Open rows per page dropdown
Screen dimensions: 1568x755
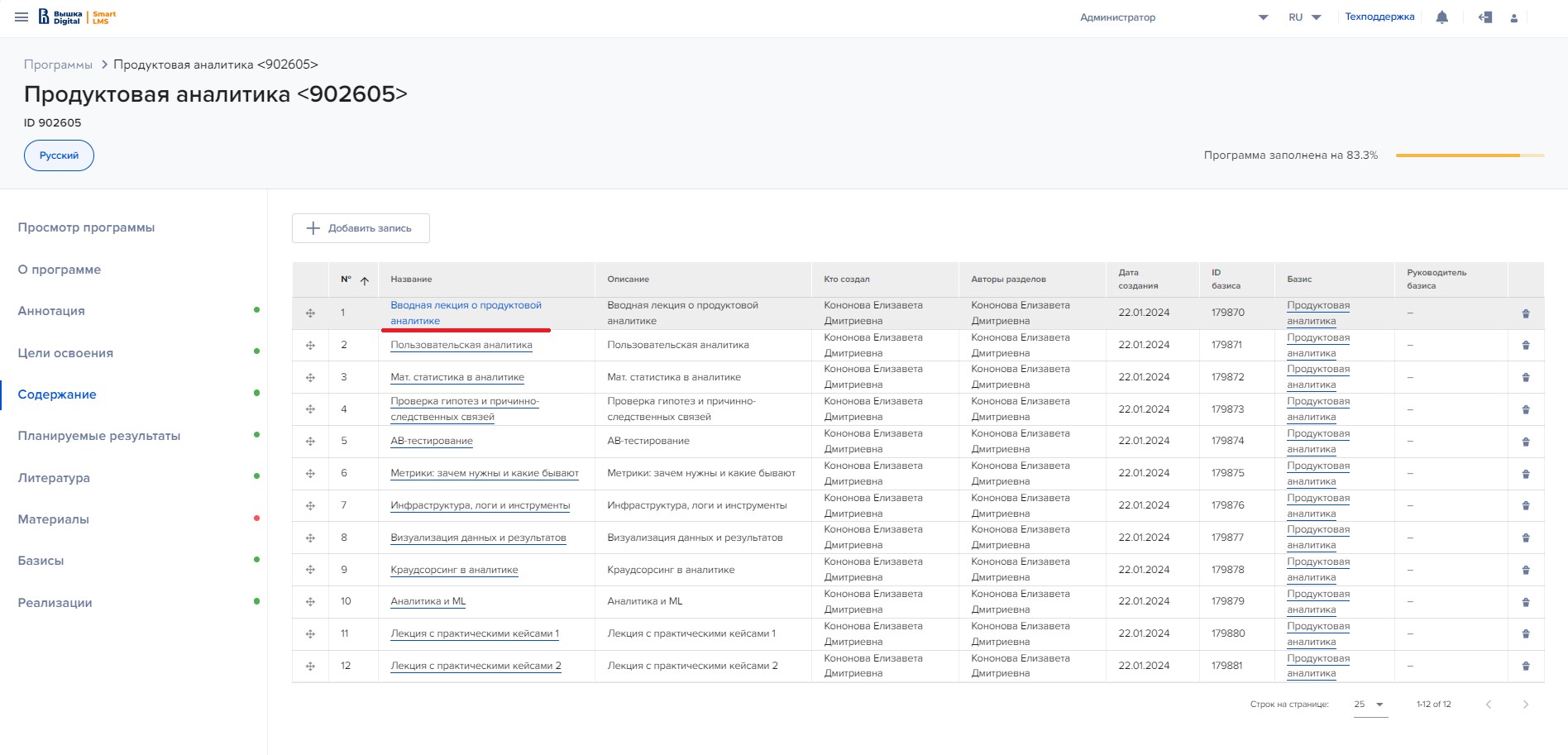(x=1370, y=705)
